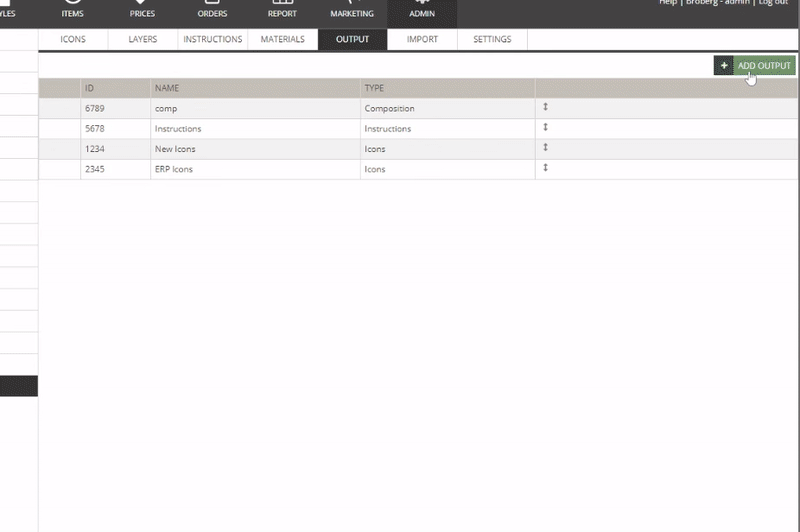
Task: Click the reorder arrow for ERP Icons row
Action: [x=546, y=168]
